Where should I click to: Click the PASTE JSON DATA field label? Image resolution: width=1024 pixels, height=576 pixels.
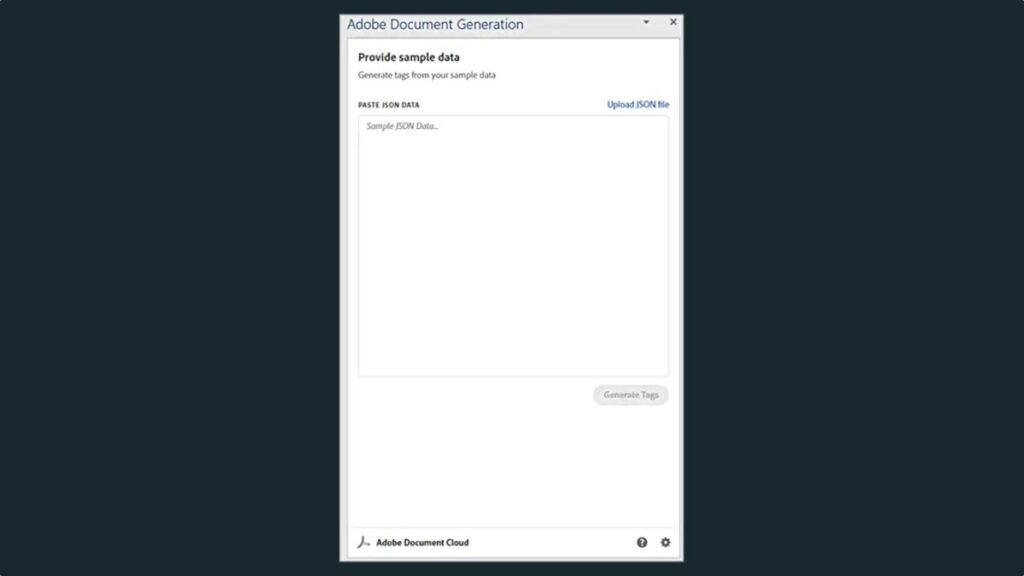click(389, 104)
